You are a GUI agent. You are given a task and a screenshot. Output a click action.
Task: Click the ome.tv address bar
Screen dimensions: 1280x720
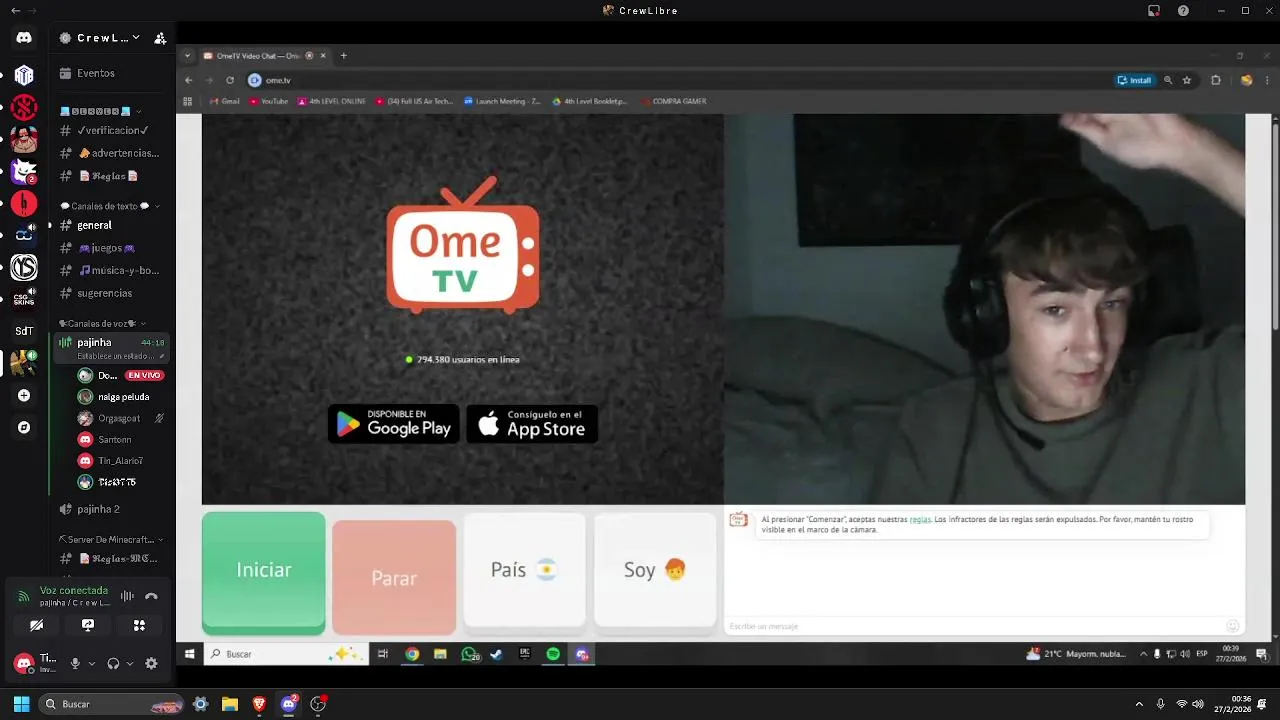coord(678,80)
